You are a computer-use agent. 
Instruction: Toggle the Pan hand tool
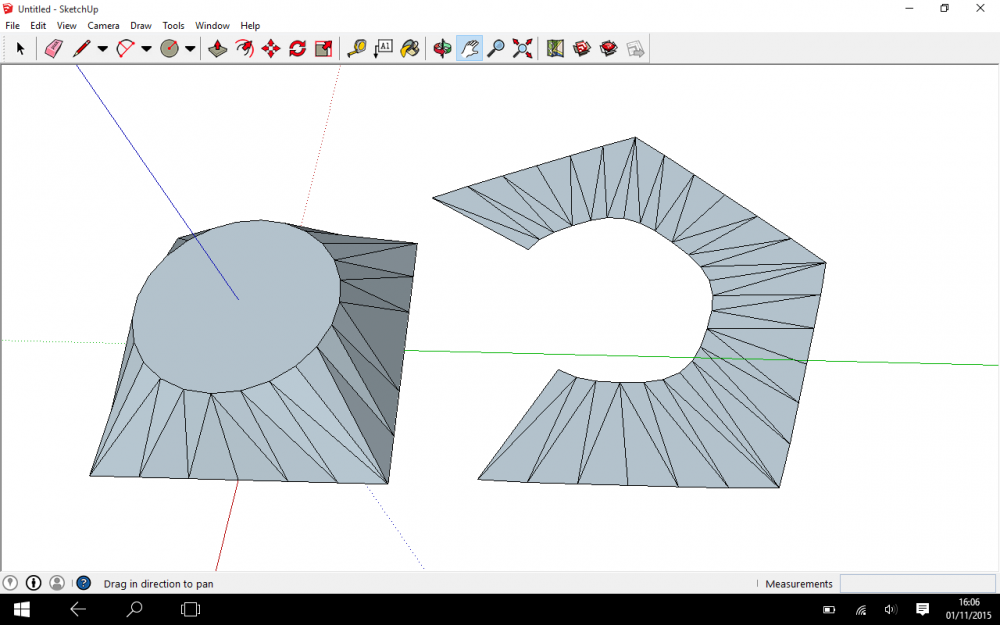click(x=469, y=48)
